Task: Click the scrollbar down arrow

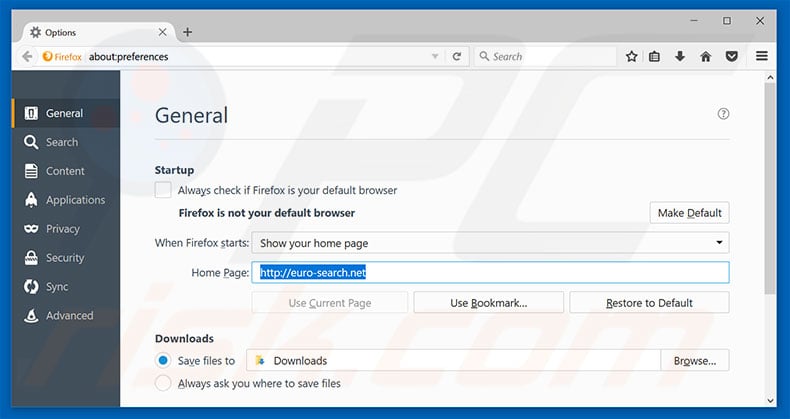Action: (770, 401)
